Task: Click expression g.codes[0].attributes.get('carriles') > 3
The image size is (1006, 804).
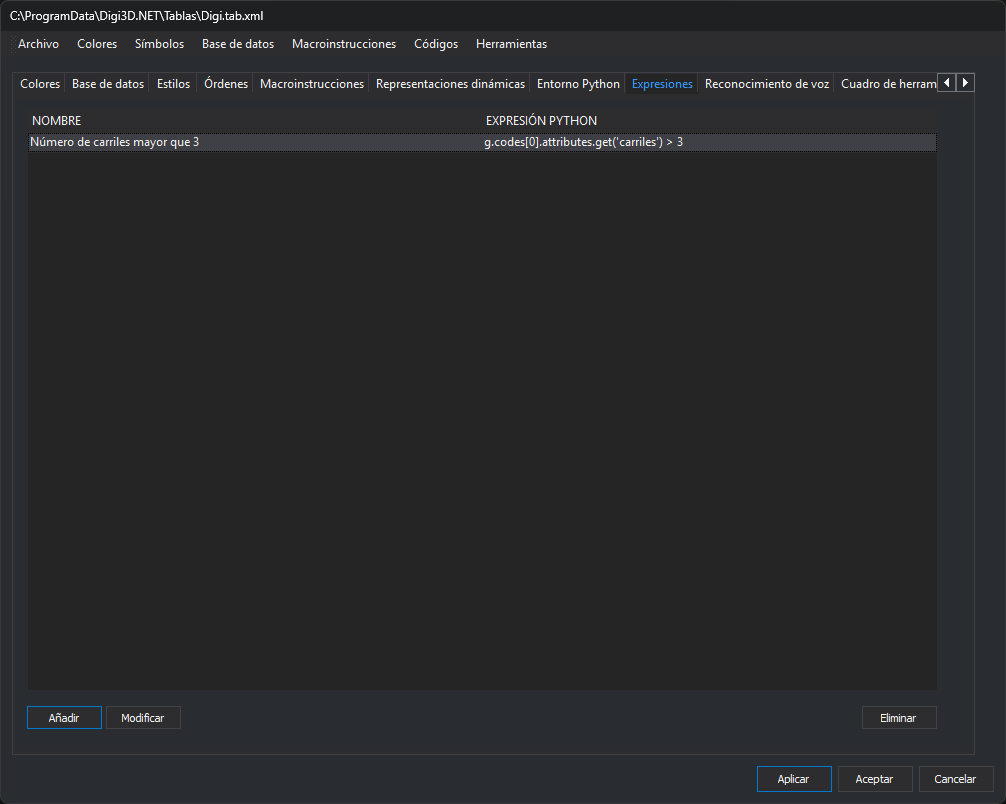Action: 583,142
